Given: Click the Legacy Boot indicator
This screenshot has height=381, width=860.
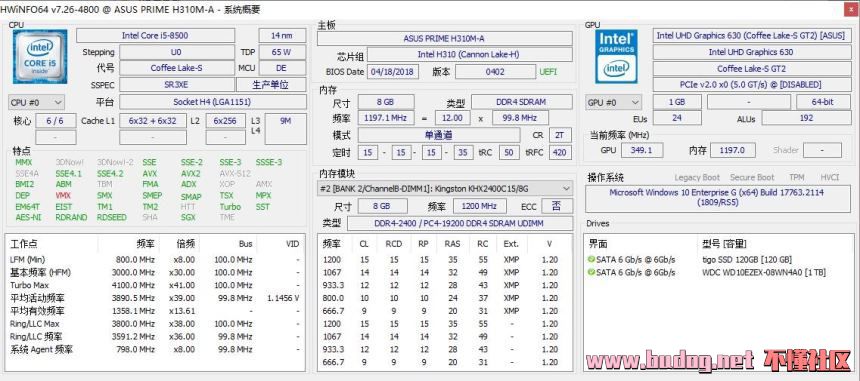Looking at the screenshot, I should point(697,177).
